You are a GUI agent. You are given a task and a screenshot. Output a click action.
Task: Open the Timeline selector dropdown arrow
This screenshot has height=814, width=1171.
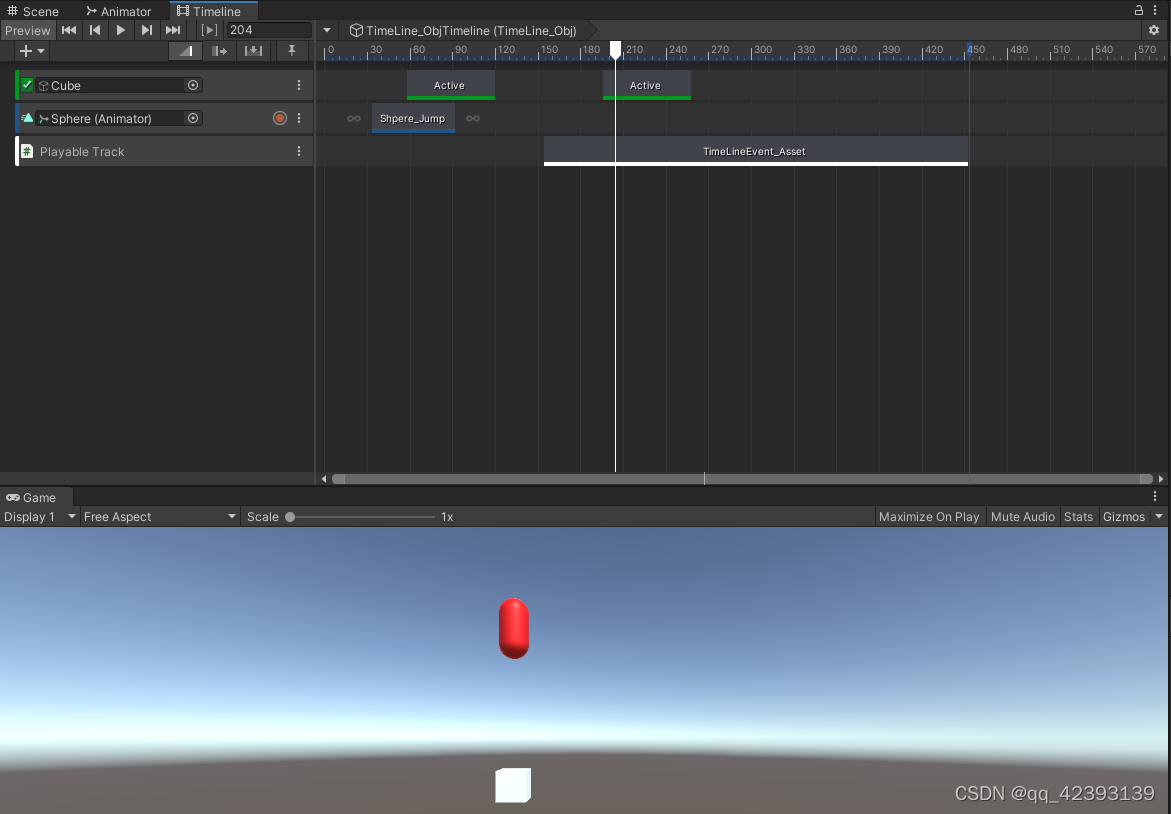pos(326,31)
